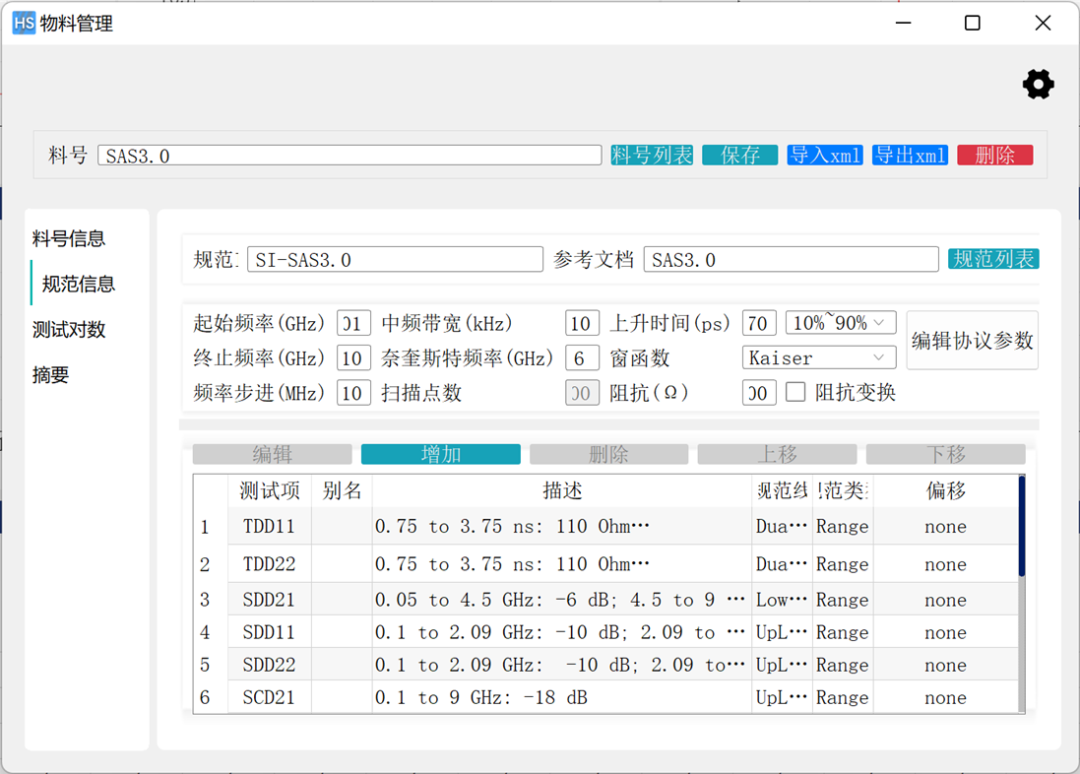Click the 料号 input field

[x=349, y=156]
